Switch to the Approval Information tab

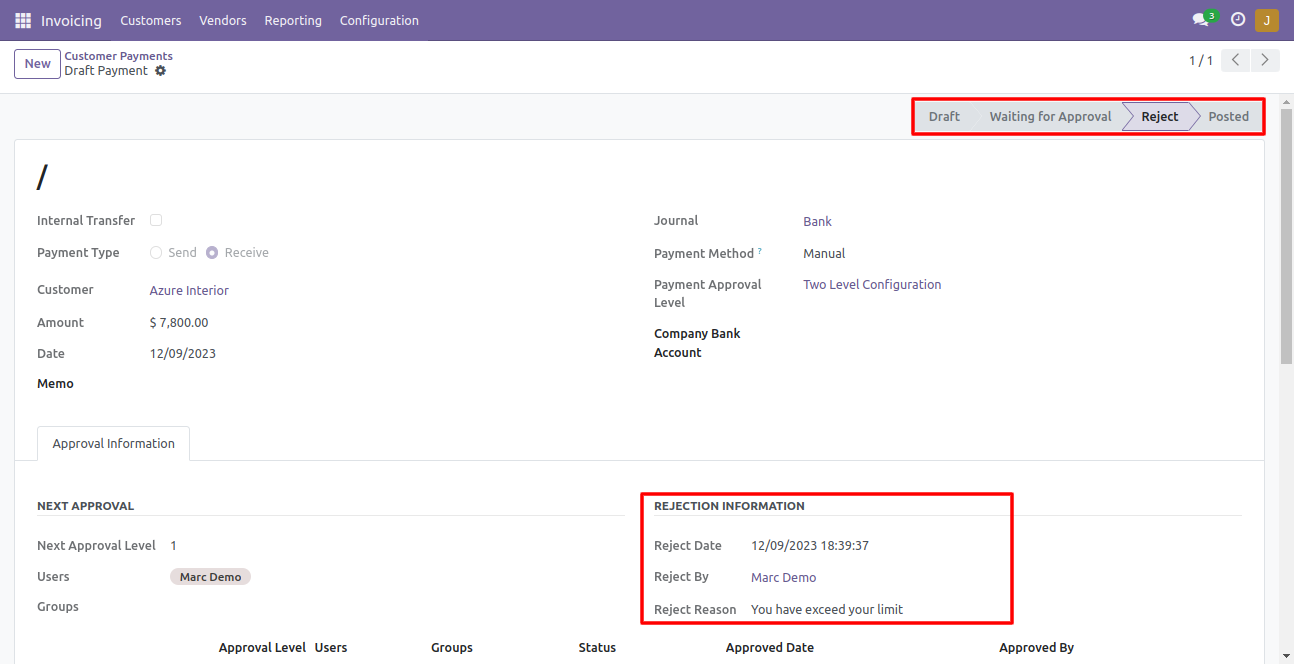click(x=113, y=443)
